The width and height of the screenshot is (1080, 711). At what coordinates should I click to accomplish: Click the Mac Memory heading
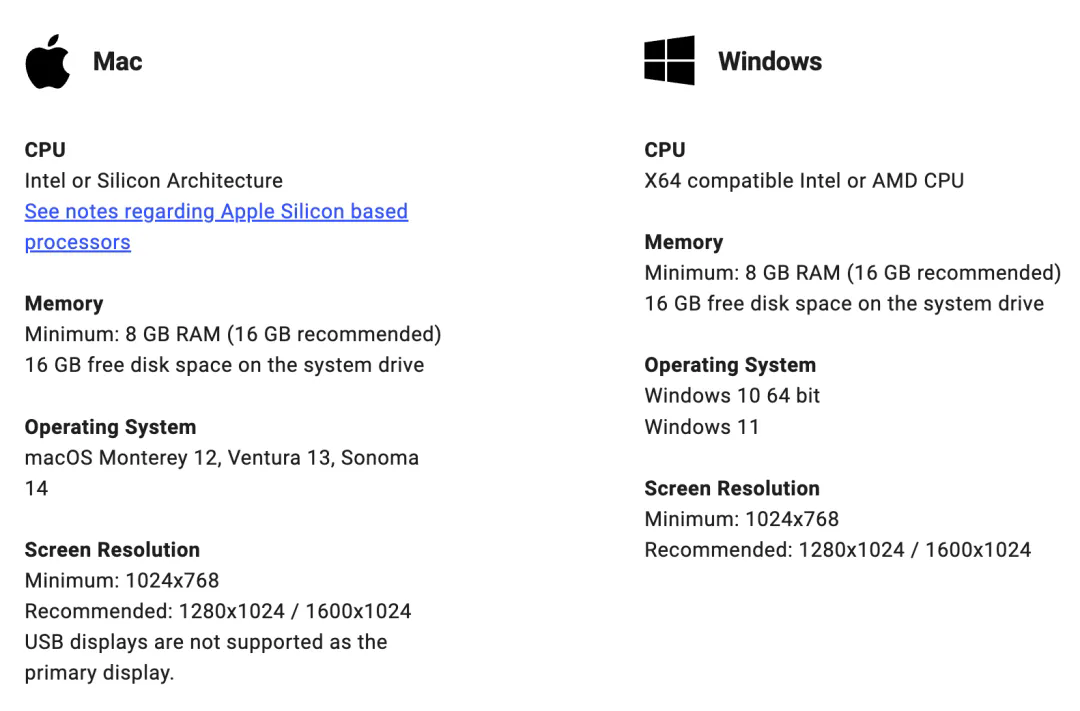tap(64, 303)
